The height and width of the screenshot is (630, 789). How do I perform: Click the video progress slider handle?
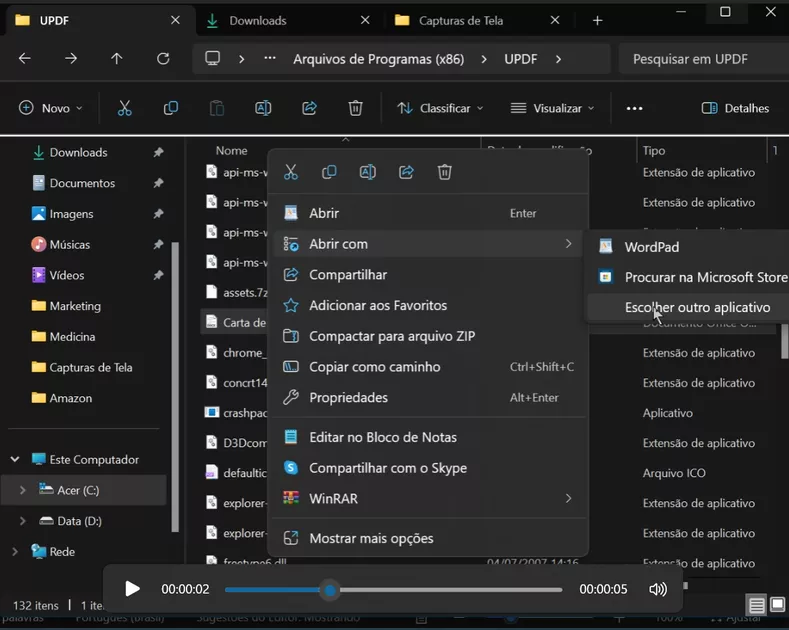(x=330, y=590)
